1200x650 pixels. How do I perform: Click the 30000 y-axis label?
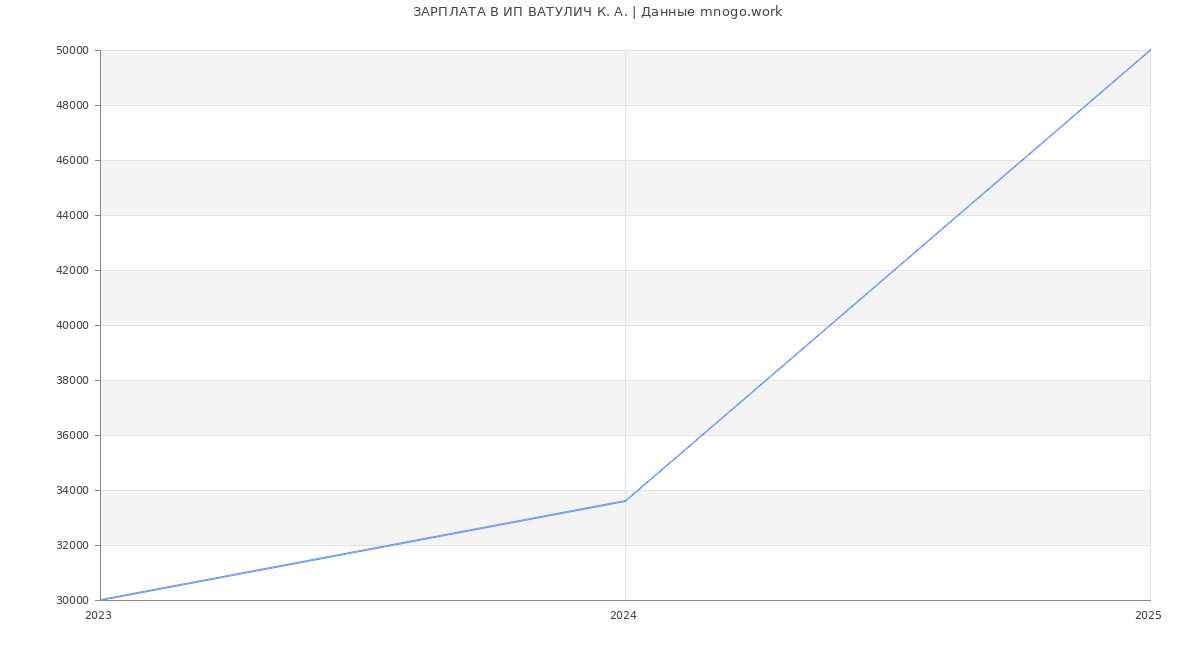(x=72, y=600)
